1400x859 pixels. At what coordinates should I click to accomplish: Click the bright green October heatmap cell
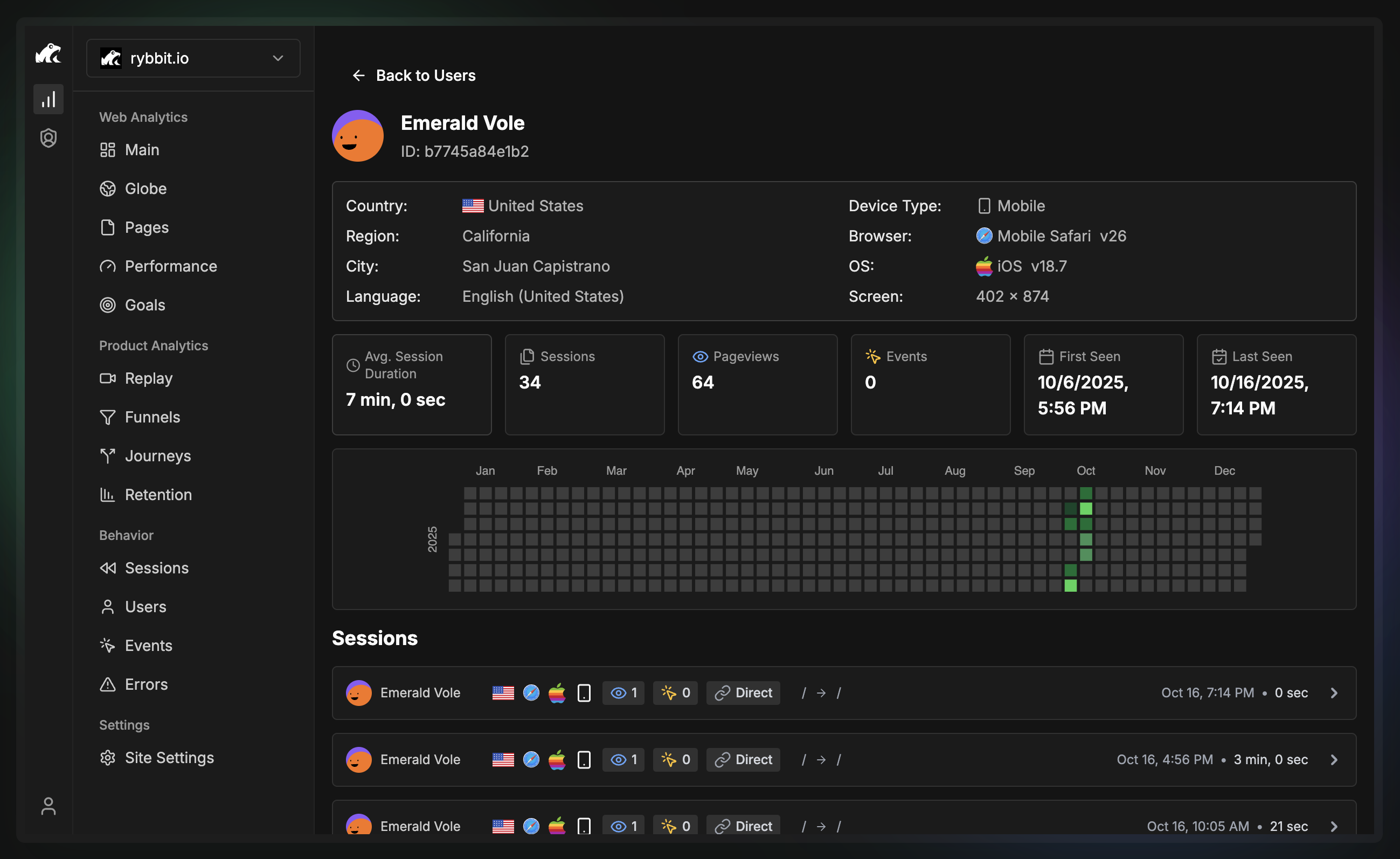click(1086, 509)
